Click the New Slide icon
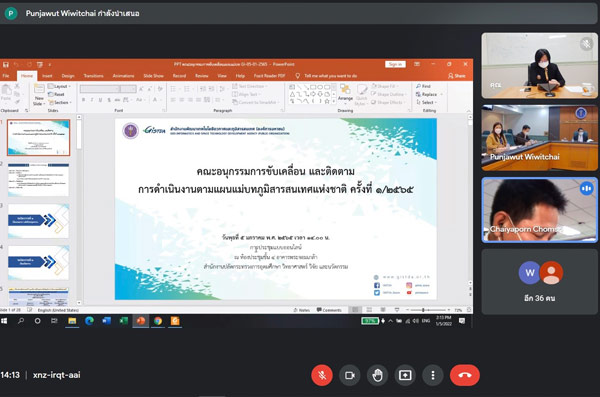 (x=39, y=94)
